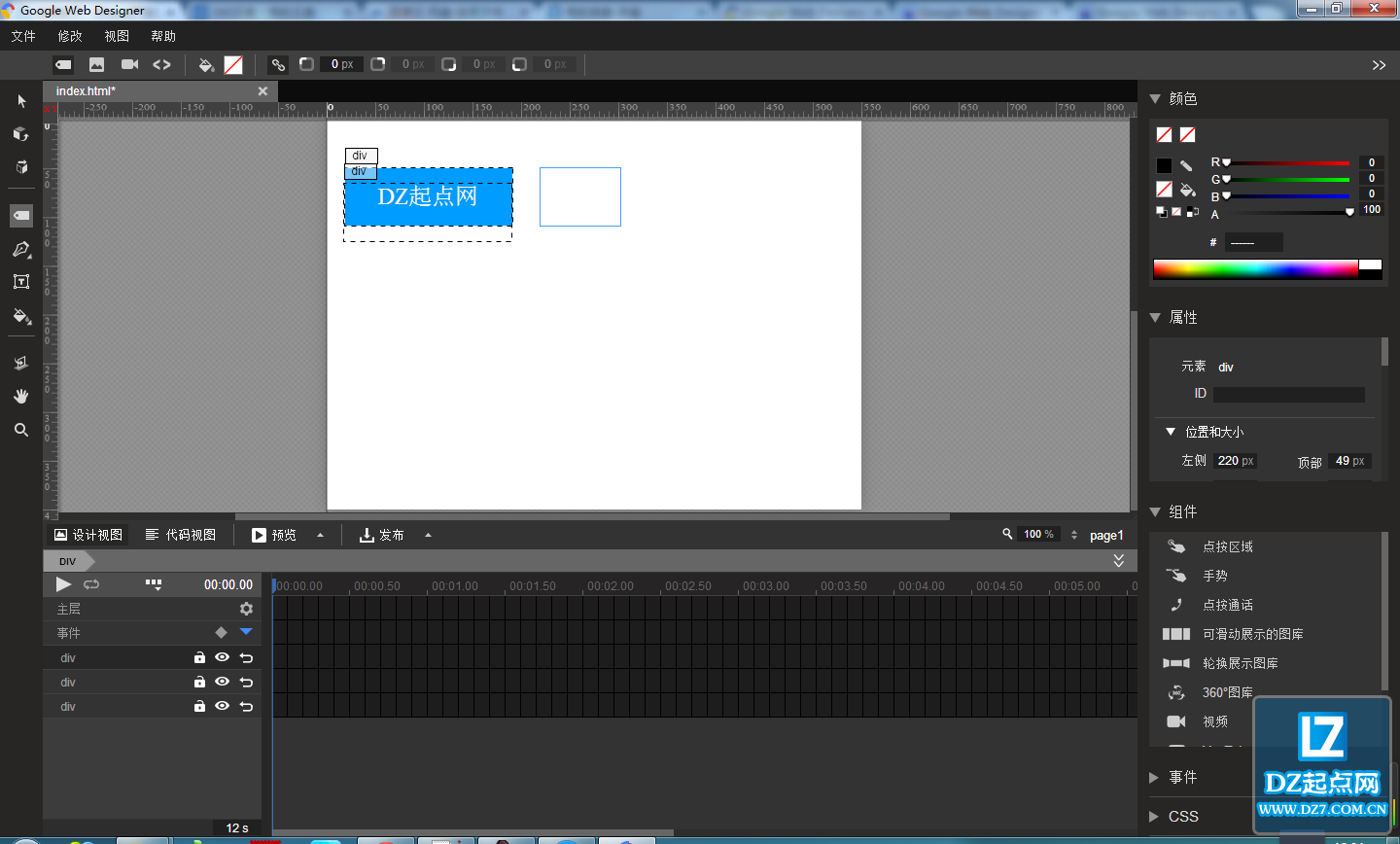
Task: Click the 发布 publish button
Action: 382,535
